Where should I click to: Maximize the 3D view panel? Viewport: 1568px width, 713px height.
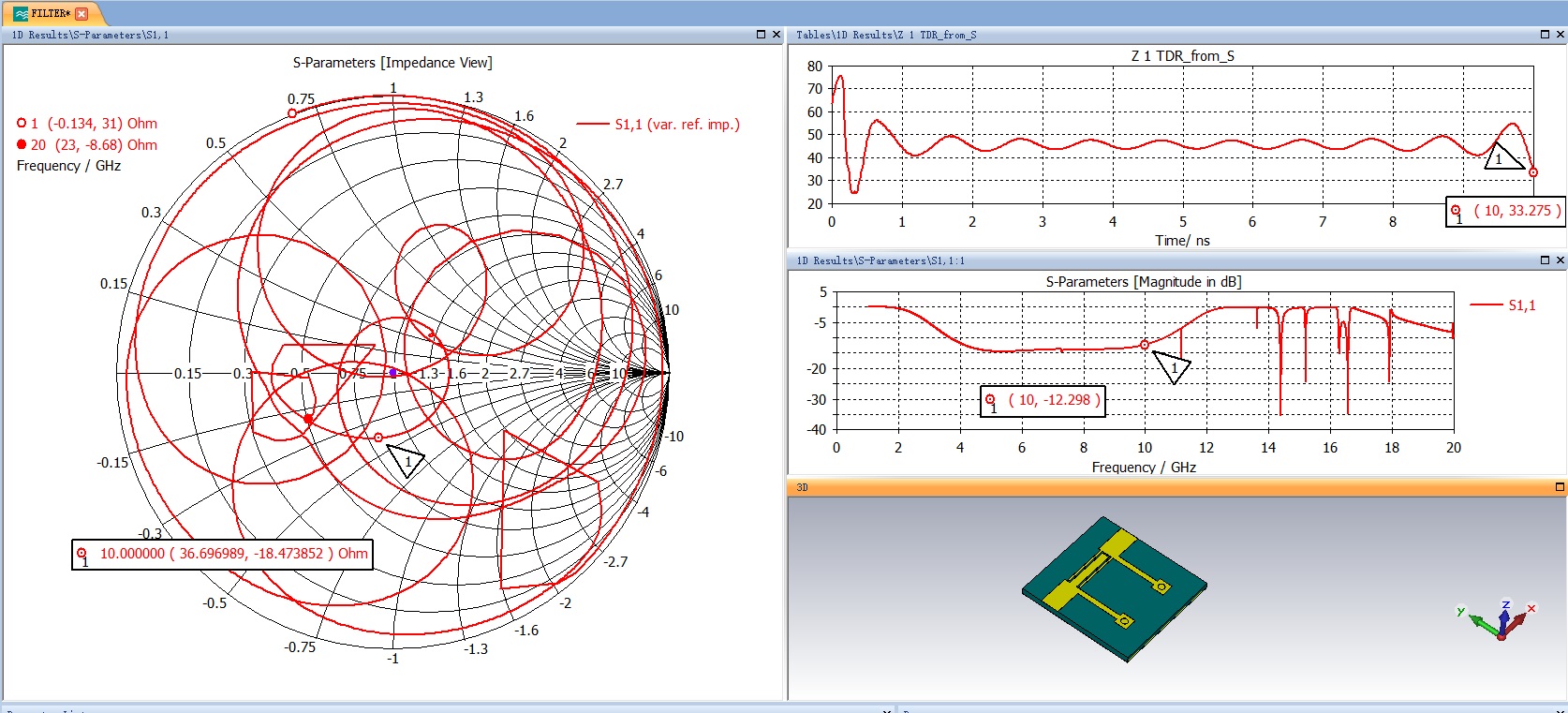click(x=1560, y=486)
